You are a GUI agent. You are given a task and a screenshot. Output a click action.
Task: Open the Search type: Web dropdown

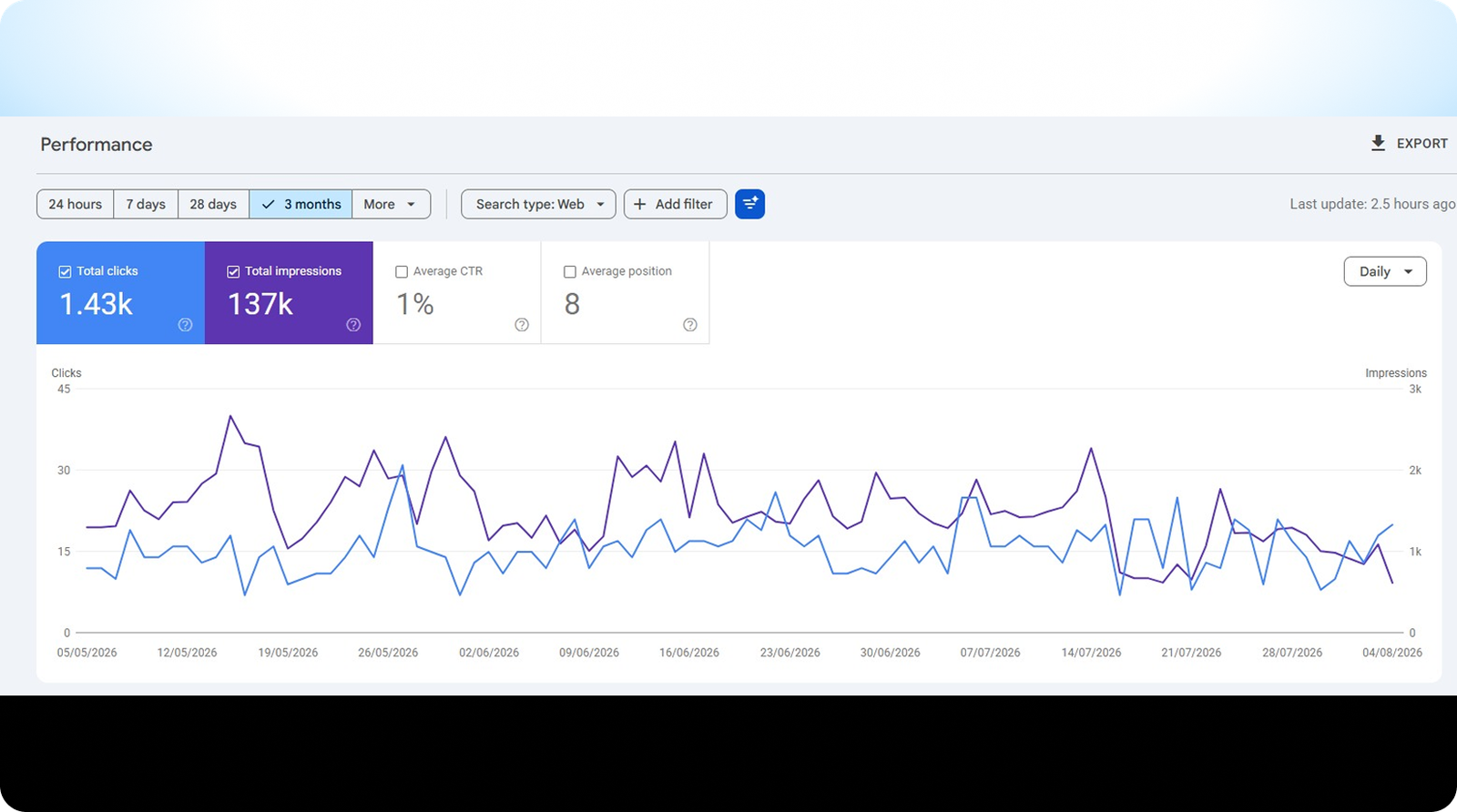(538, 204)
